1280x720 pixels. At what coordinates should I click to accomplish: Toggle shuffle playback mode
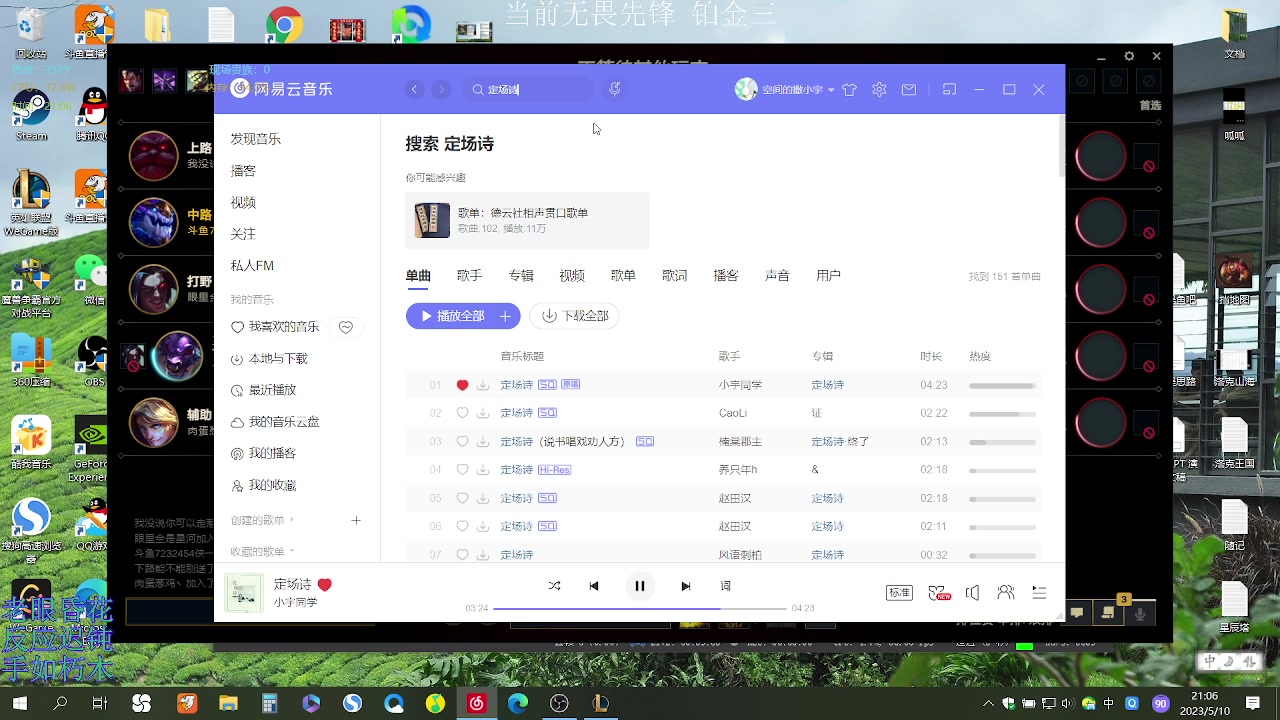[555, 586]
